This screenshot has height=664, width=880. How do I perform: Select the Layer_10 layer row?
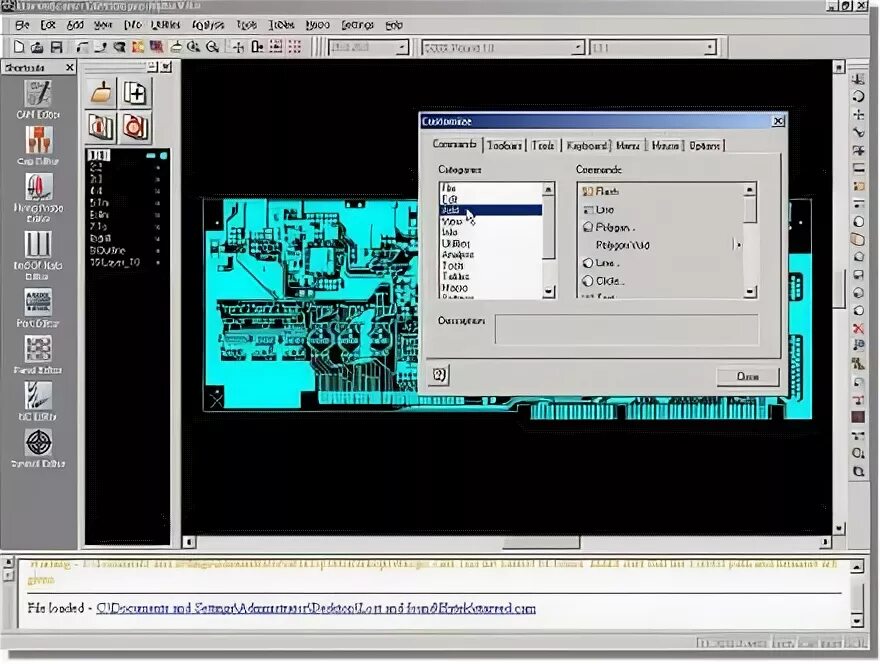pos(127,262)
